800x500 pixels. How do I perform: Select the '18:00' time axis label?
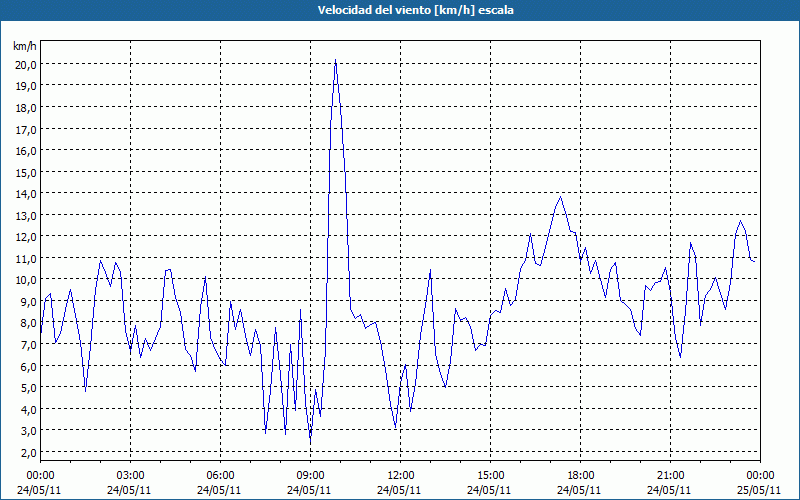(x=580, y=476)
